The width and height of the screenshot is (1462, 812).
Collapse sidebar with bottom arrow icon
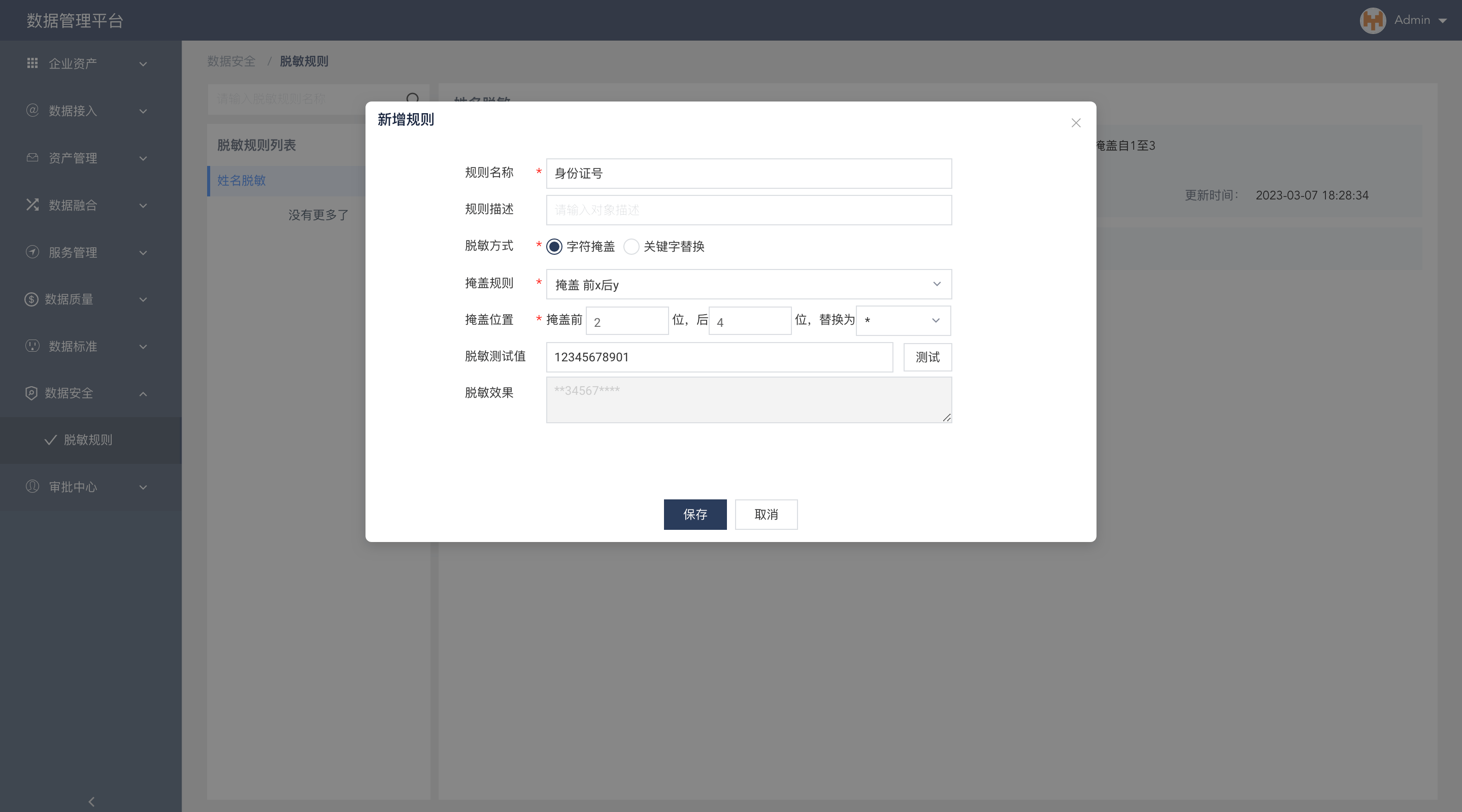[x=91, y=801]
